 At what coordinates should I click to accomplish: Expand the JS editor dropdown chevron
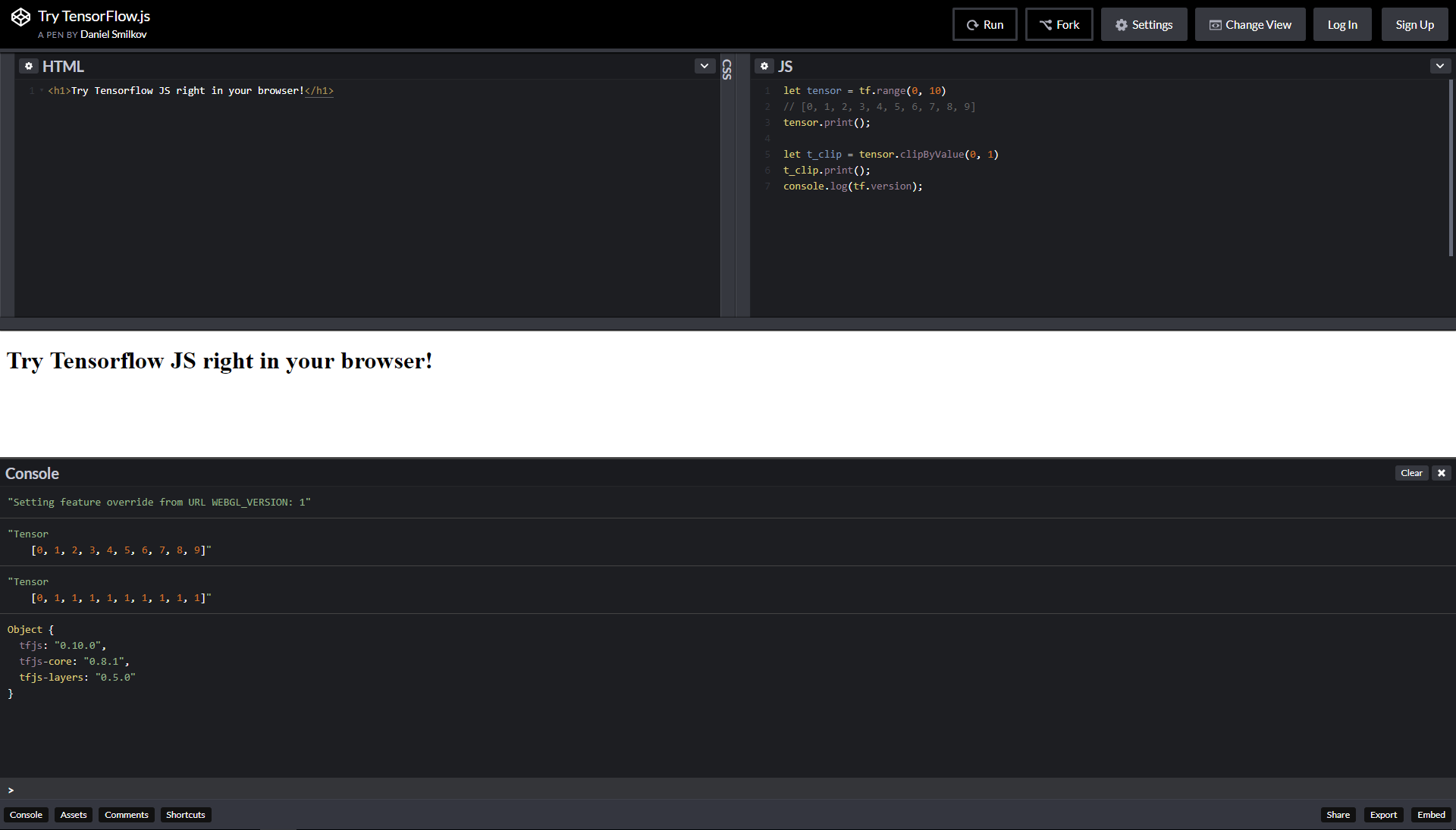(x=1440, y=66)
